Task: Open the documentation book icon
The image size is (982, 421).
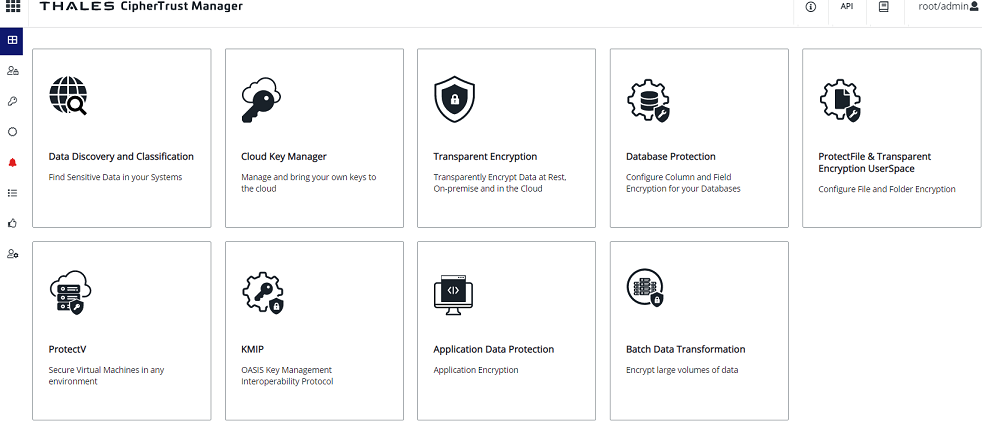Action: pyautogui.click(x=883, y=7)
